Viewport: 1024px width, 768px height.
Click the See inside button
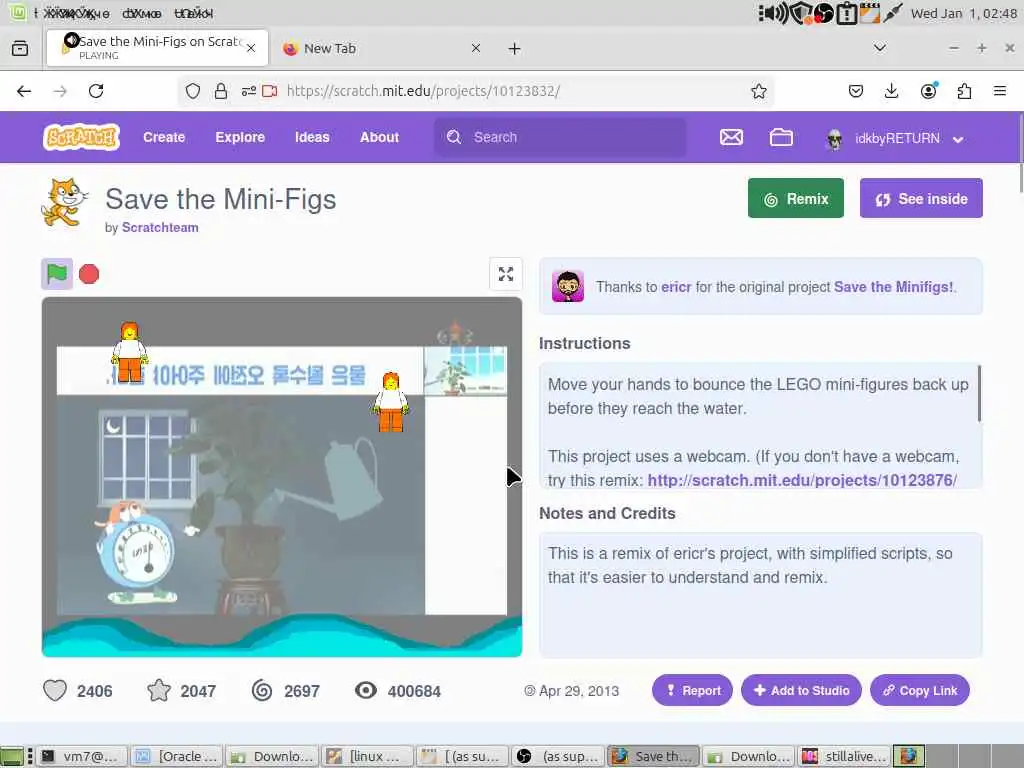point(921,199)
